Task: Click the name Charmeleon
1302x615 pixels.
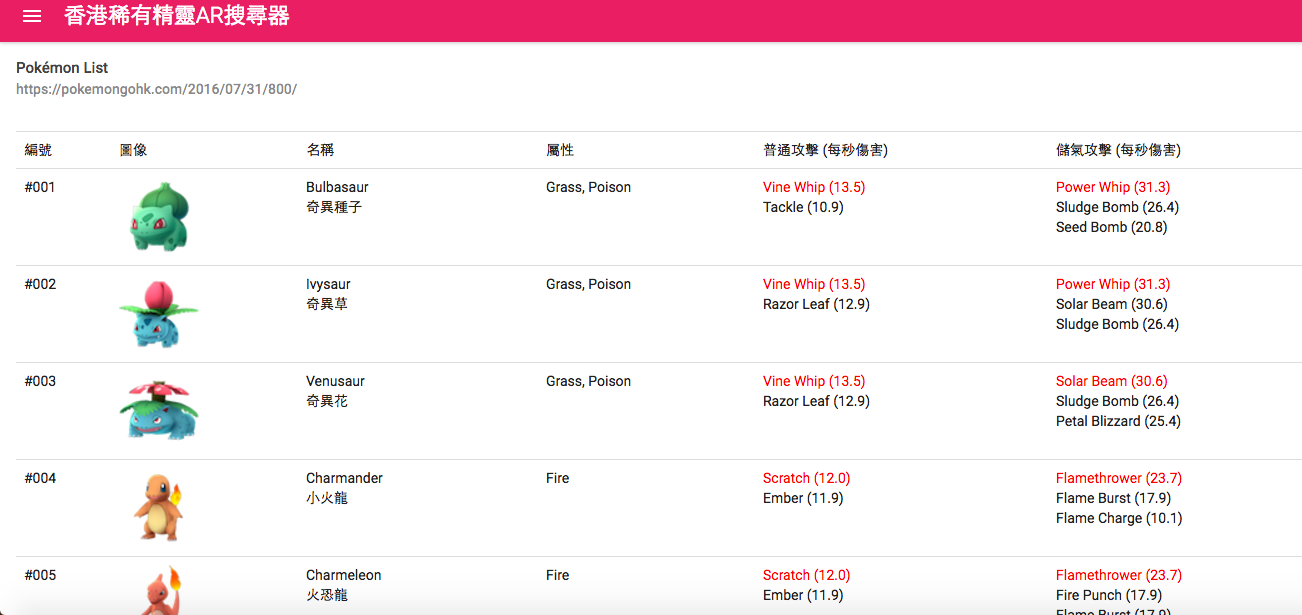Action: (343, 575)
